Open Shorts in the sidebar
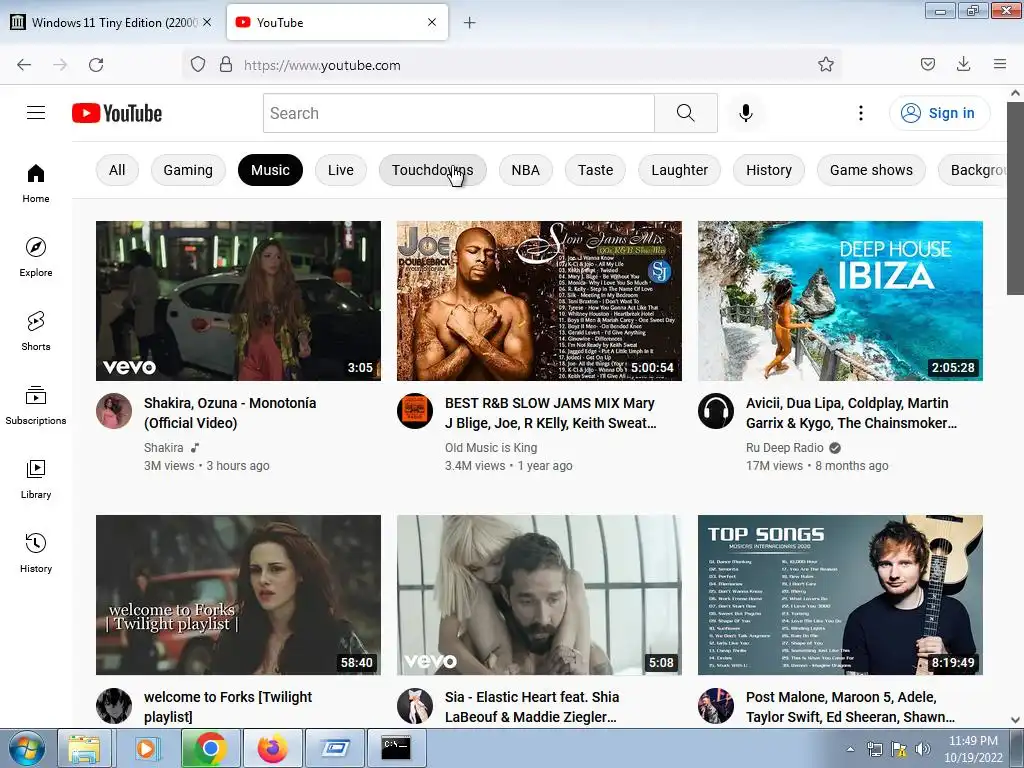The image size is (1024, 768). (36, 331)
